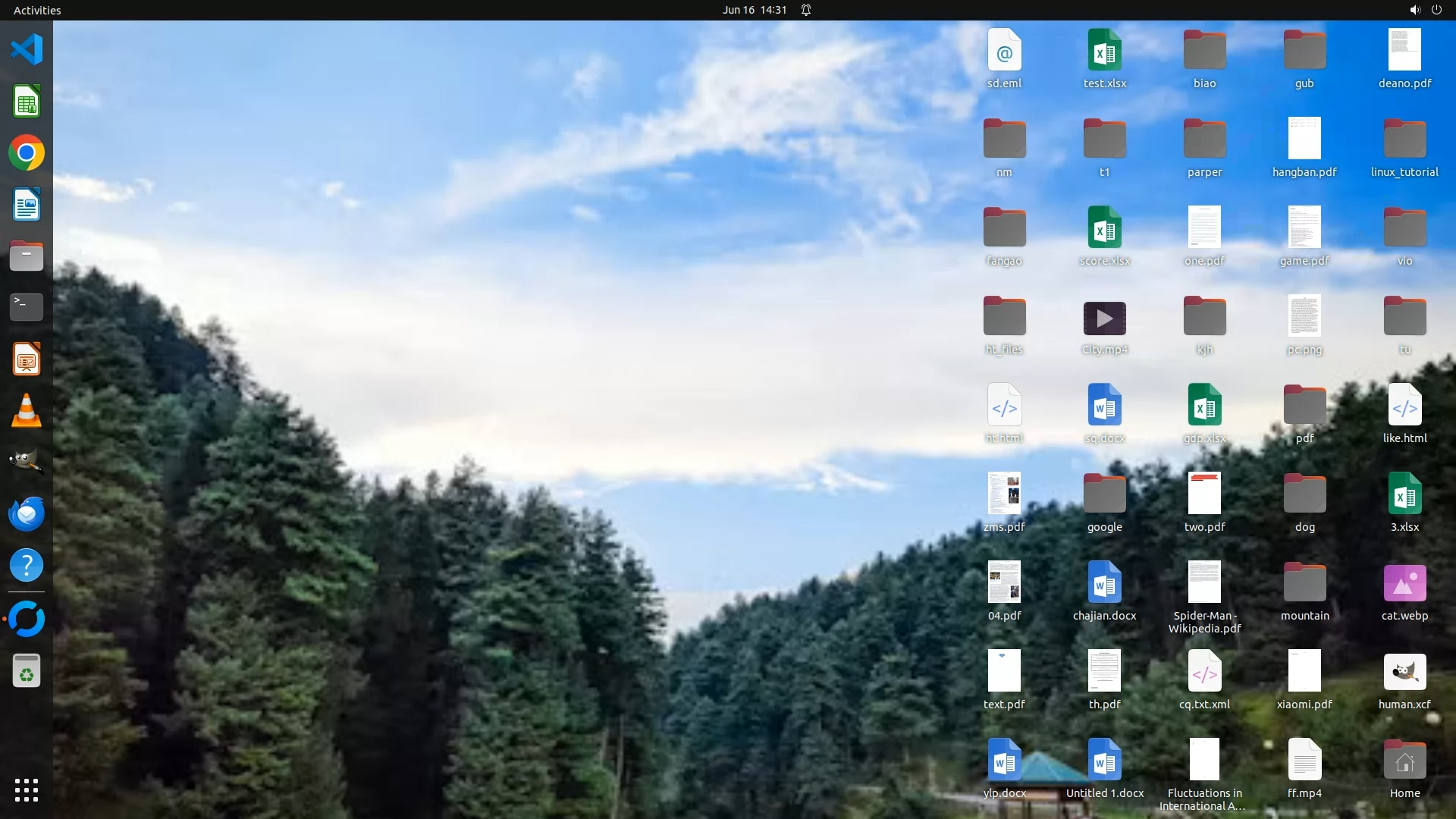Open LibreOffice Impress from dock
Viewport: 1456px width, 819px height.
(27, 359)
